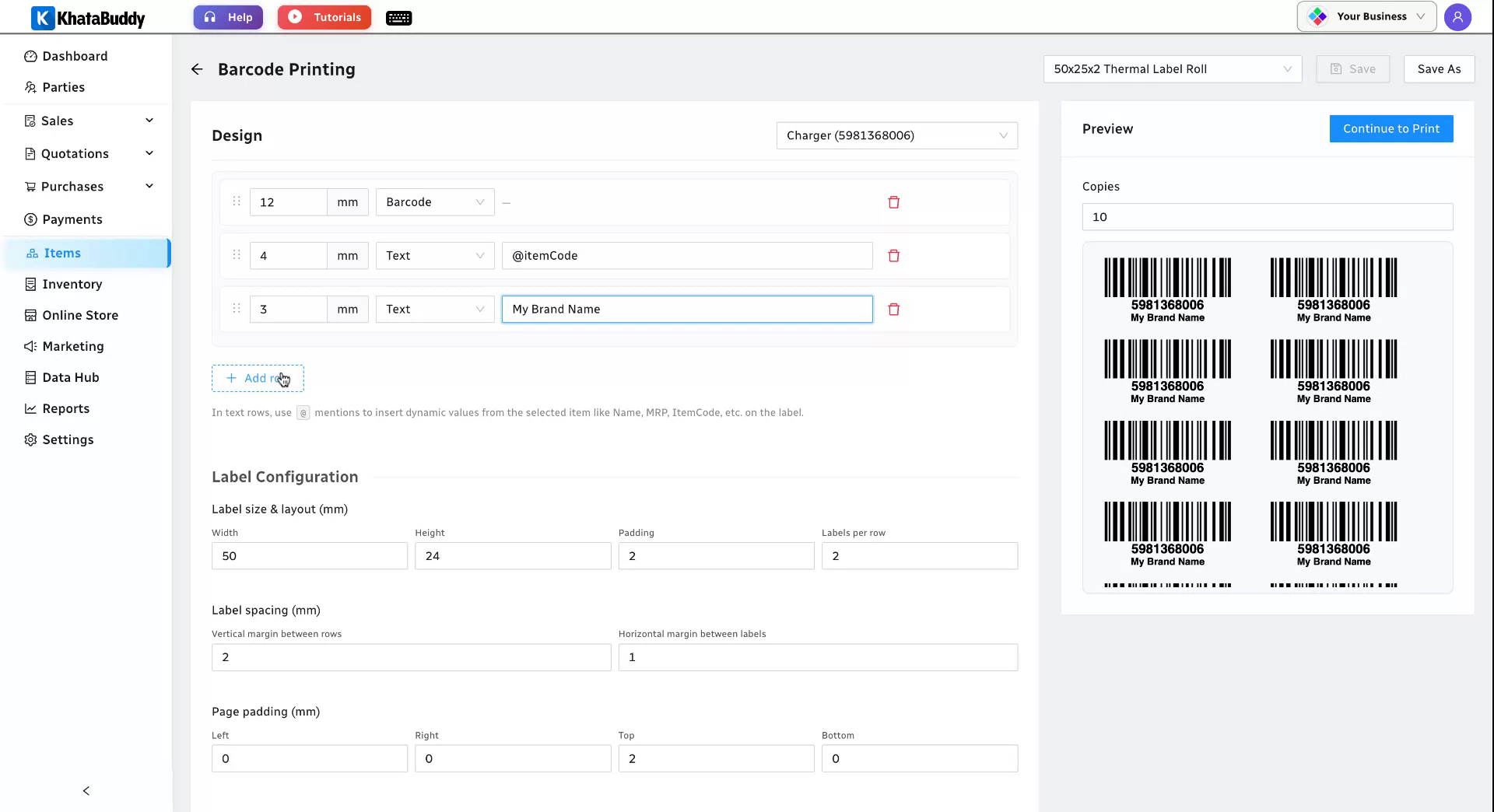Image resolution: width=1494 pixels, height=812 pixels.
Task: Open the Charger item selector dropdown
Action: (x=896, y=135)
